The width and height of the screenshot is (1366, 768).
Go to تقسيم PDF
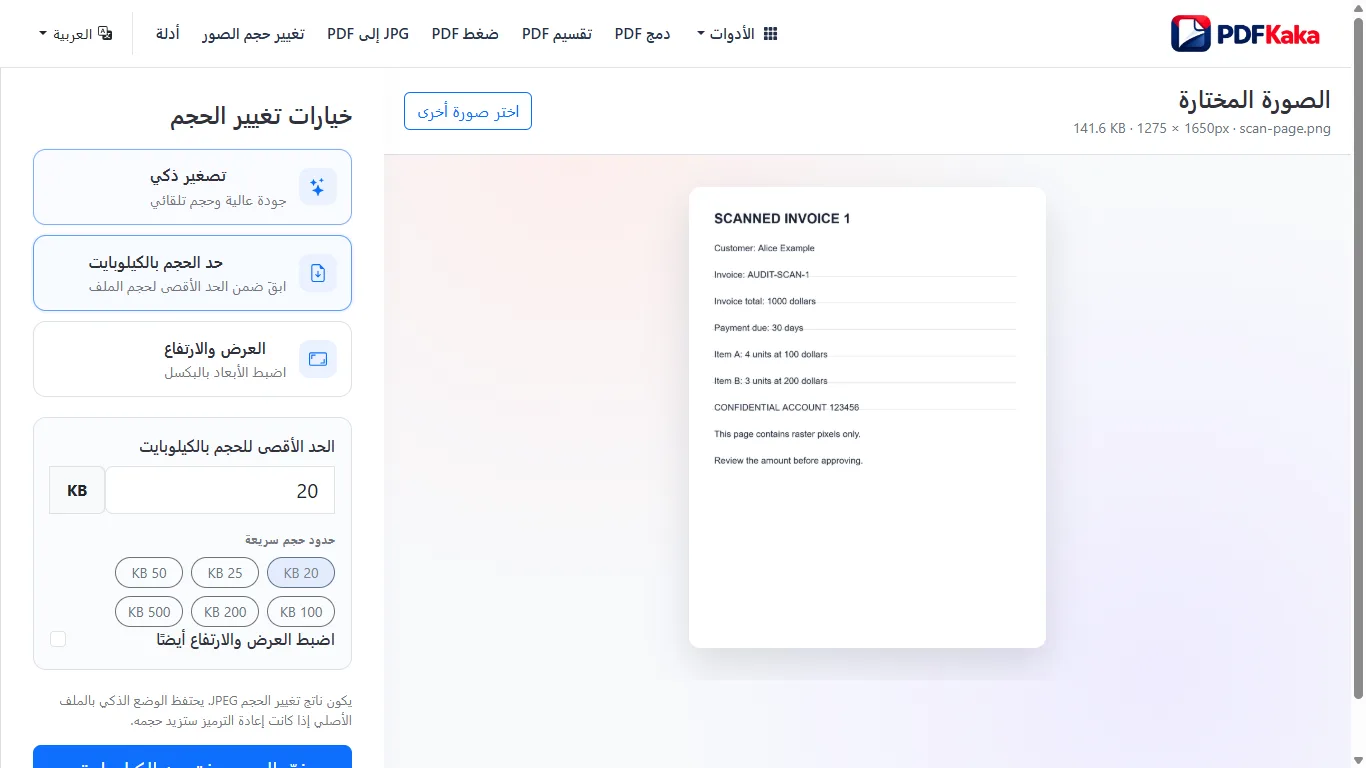click(x=557, y=34)
